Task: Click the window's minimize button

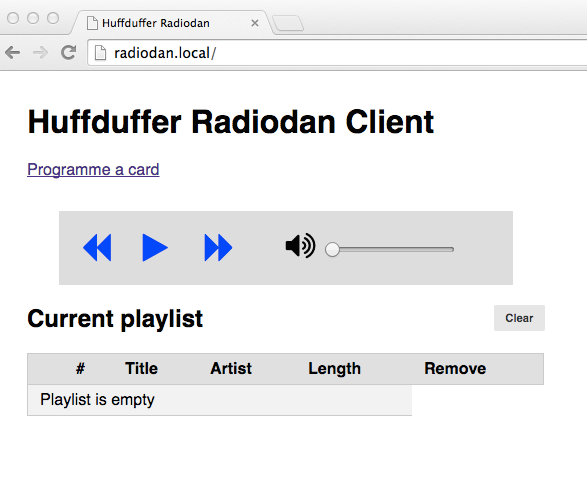Action: (x=33, y=18)
